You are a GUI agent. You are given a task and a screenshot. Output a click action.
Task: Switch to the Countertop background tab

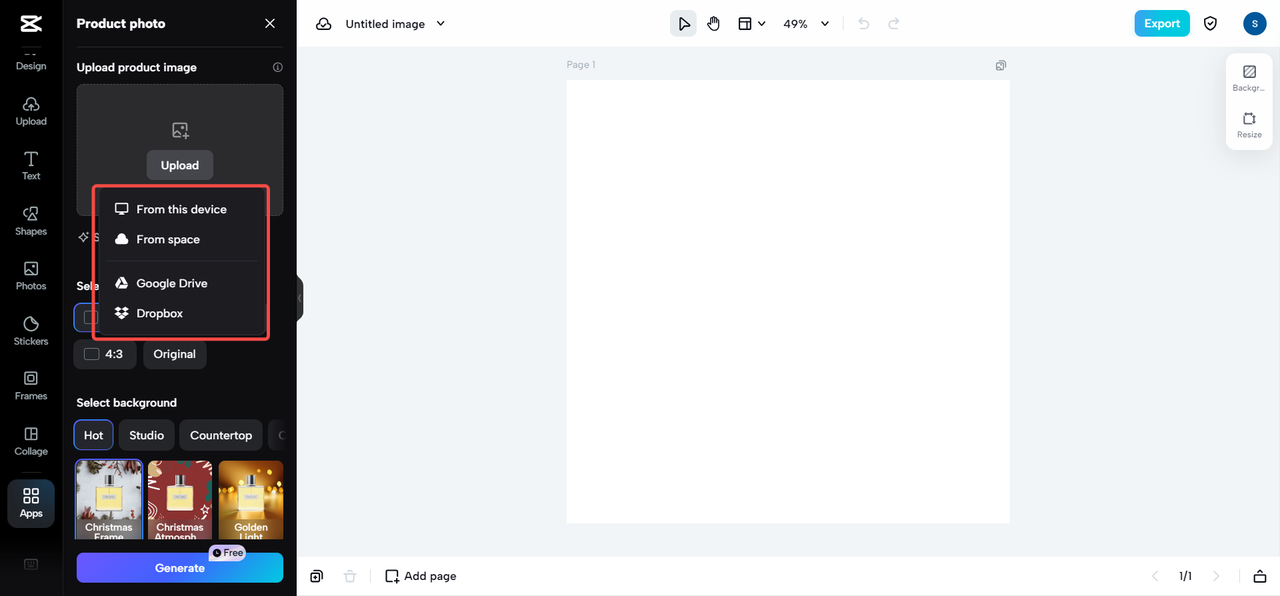tap(221, 435)
